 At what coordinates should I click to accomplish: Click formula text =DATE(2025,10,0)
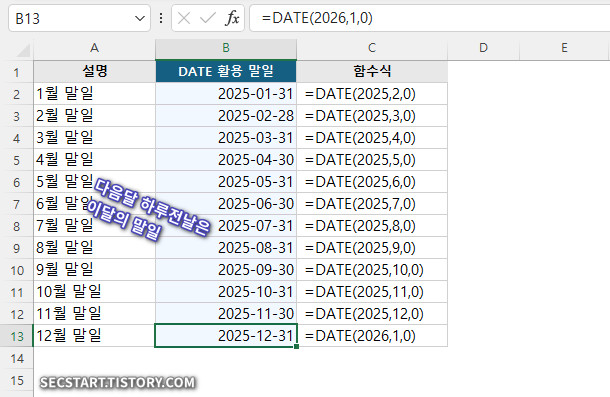(364, 270)
